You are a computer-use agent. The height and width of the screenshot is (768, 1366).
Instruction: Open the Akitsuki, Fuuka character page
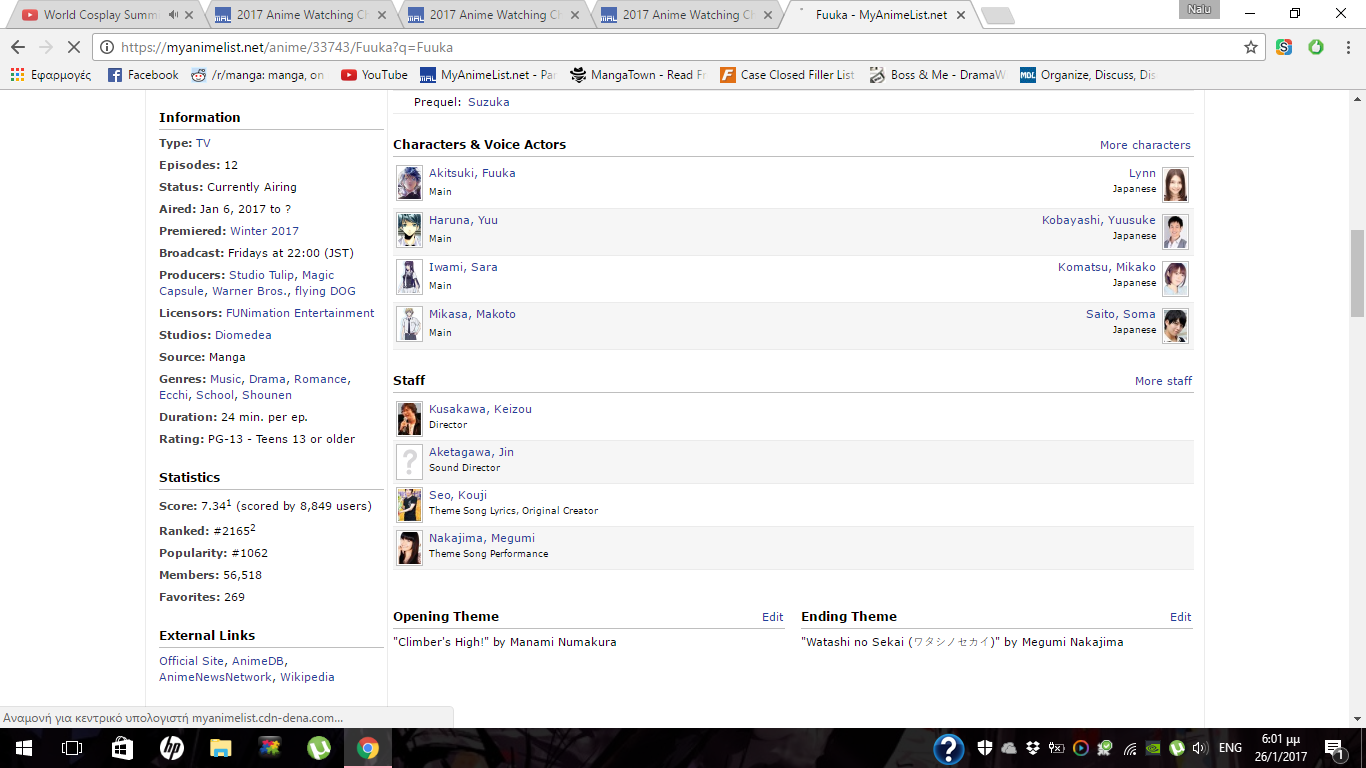pyautogui.click(x=472, y=173)
